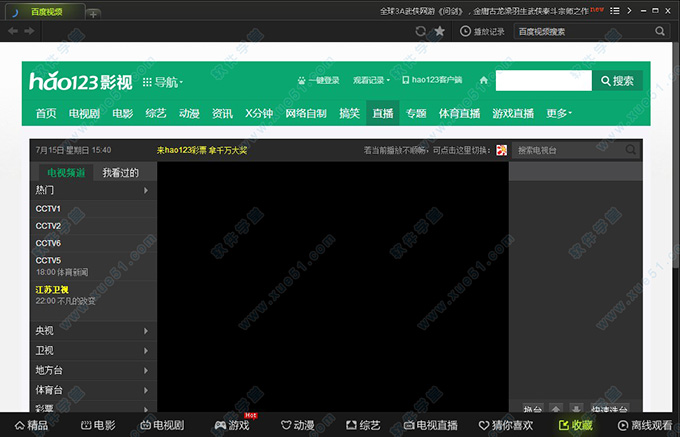Expand the 热门 channel group
Image resolution: width=680 pixels, height=437 pixels.
(93, 190)
